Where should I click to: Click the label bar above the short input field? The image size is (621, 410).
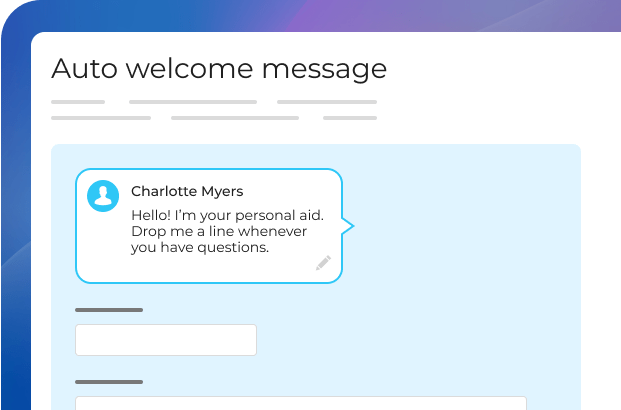109,310
